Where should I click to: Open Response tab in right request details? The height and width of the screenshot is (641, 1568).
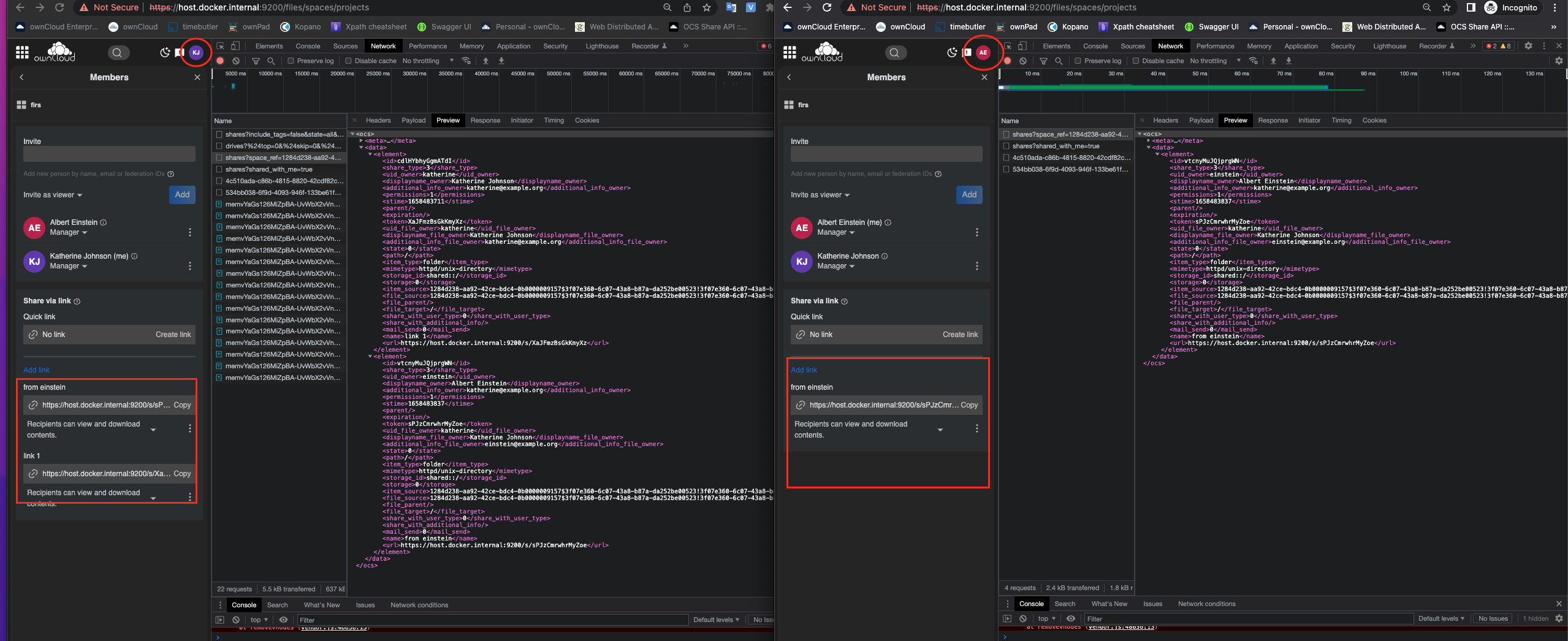pos(1273,120)
